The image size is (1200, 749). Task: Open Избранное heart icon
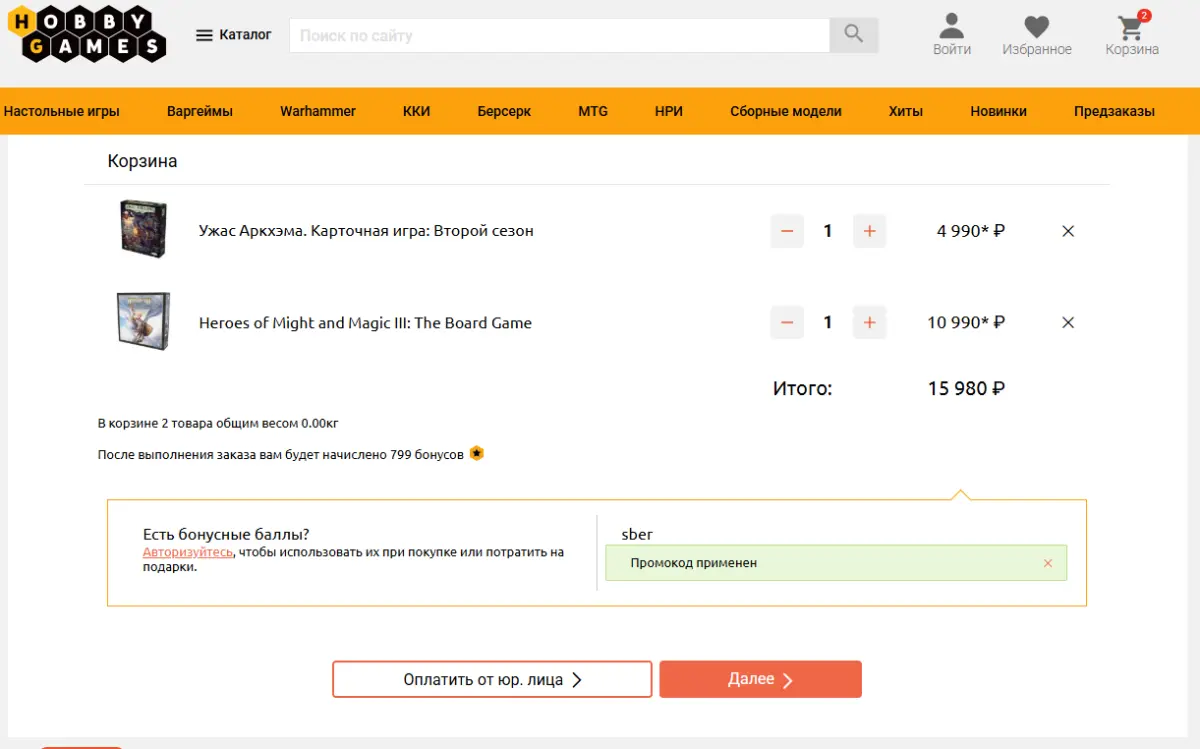point(1037,34)
